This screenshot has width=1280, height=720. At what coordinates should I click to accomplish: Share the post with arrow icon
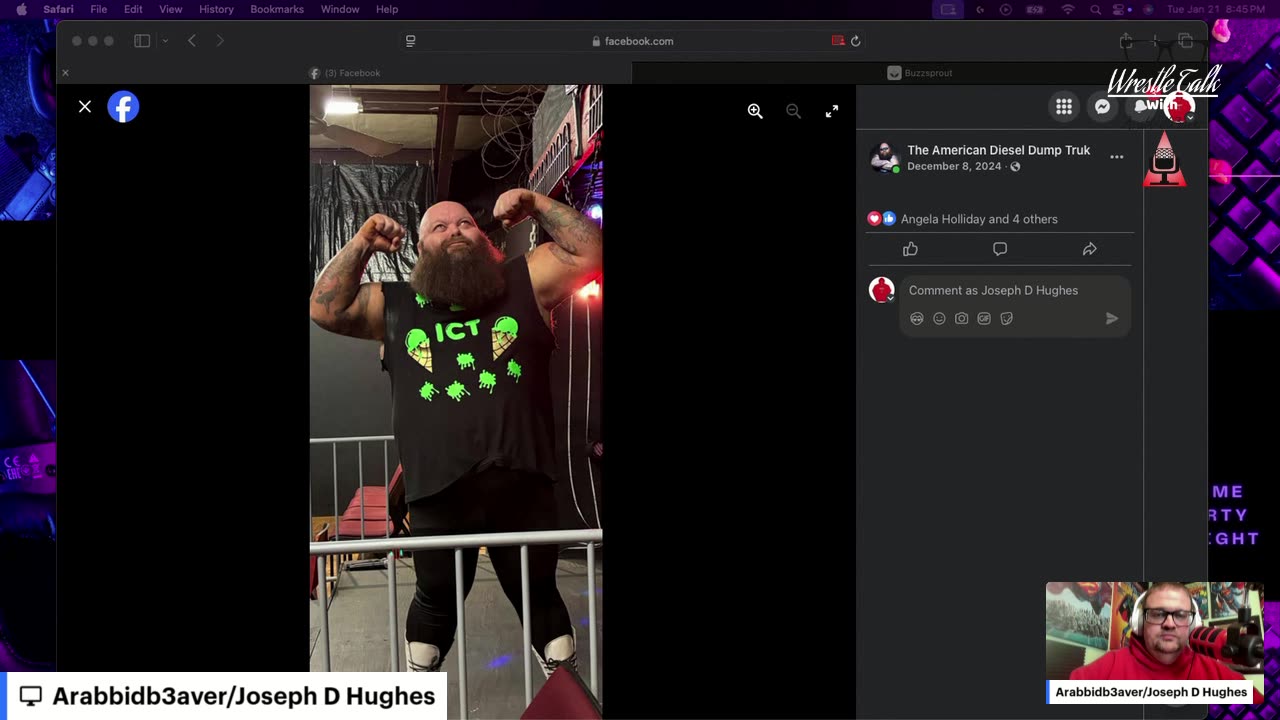[1089, 249]
